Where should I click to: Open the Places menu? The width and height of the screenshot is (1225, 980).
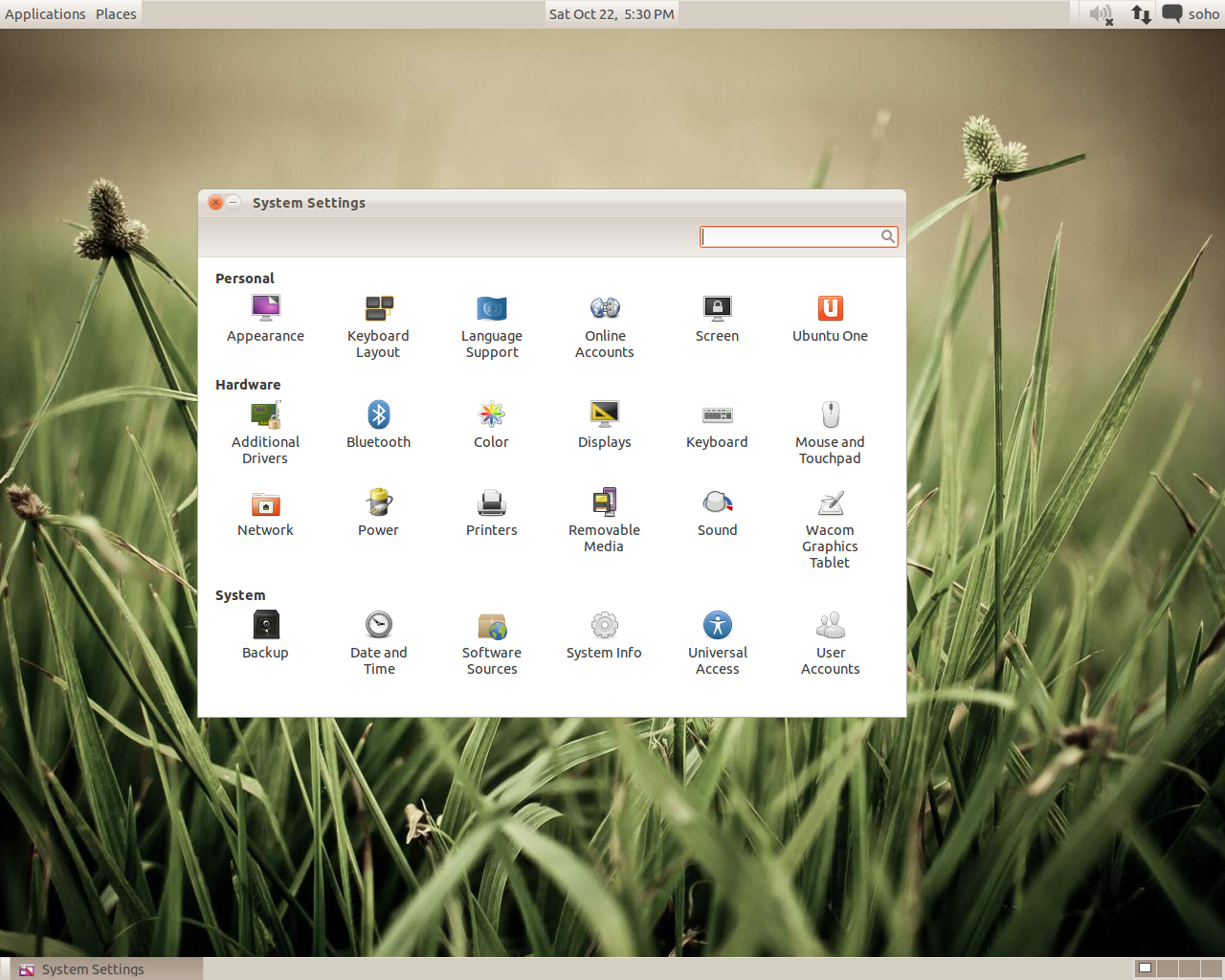coord(115,13)
